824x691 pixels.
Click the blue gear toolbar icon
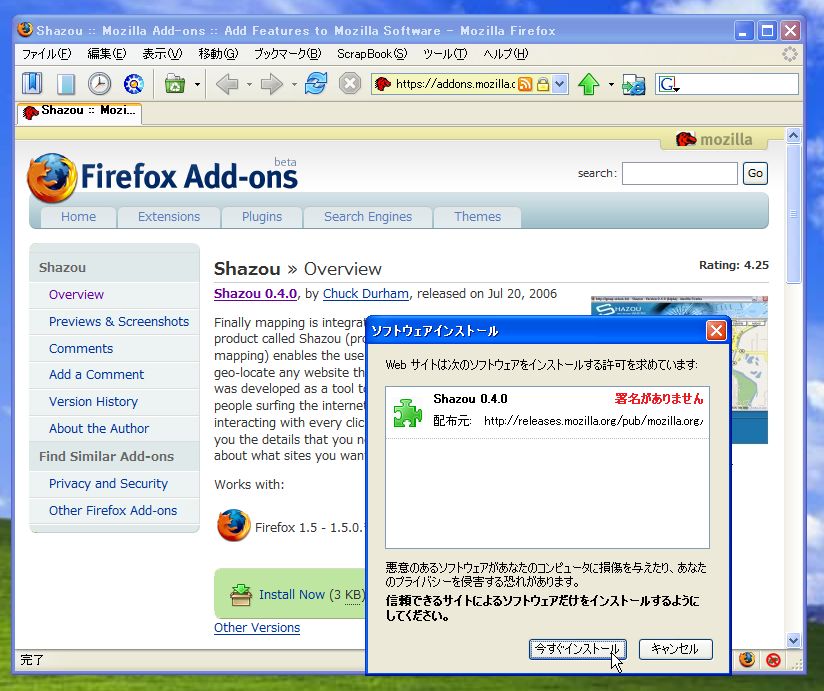click(x=133, y=84)
